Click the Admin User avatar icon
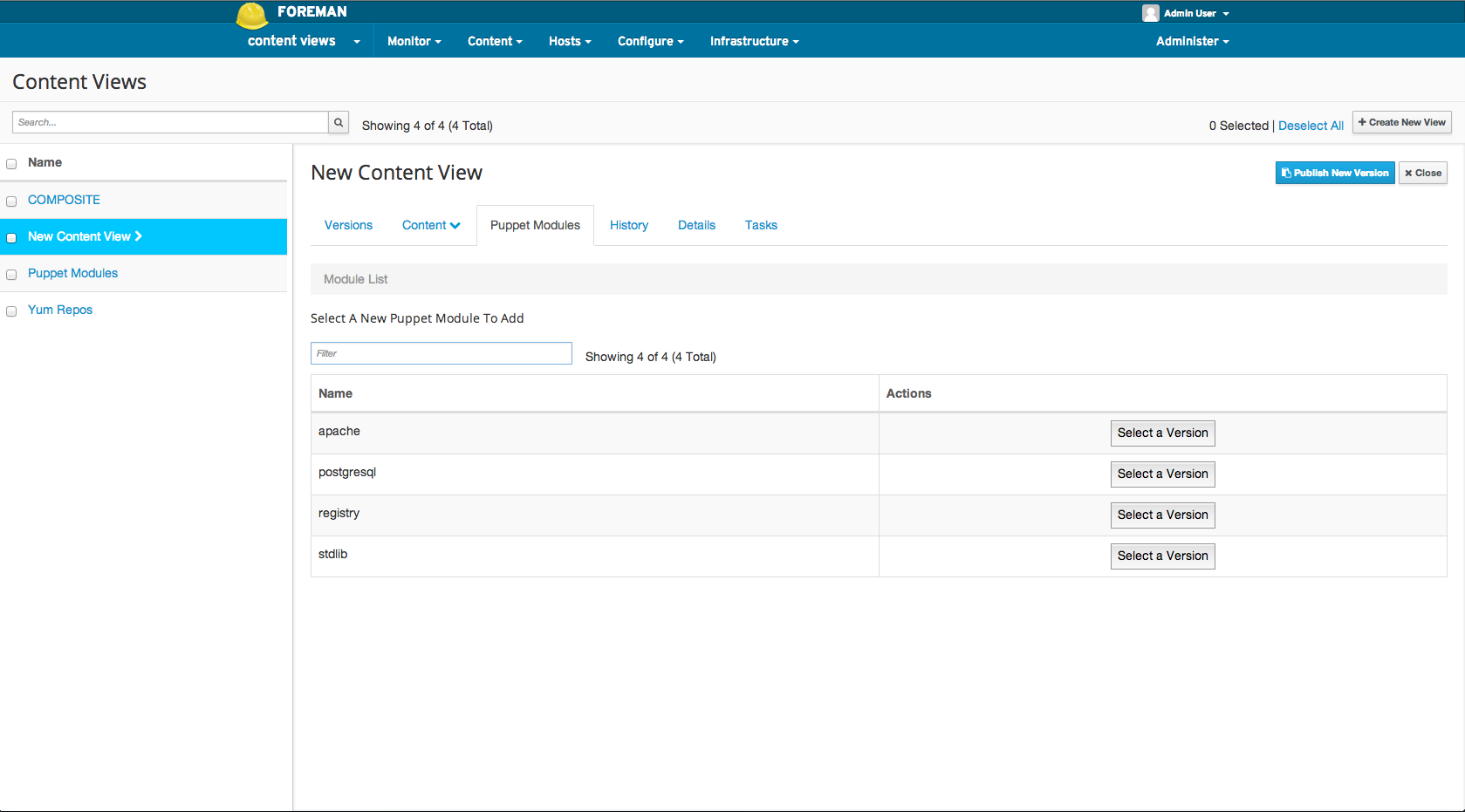The image size is (1465, 812). point(1150,13)
